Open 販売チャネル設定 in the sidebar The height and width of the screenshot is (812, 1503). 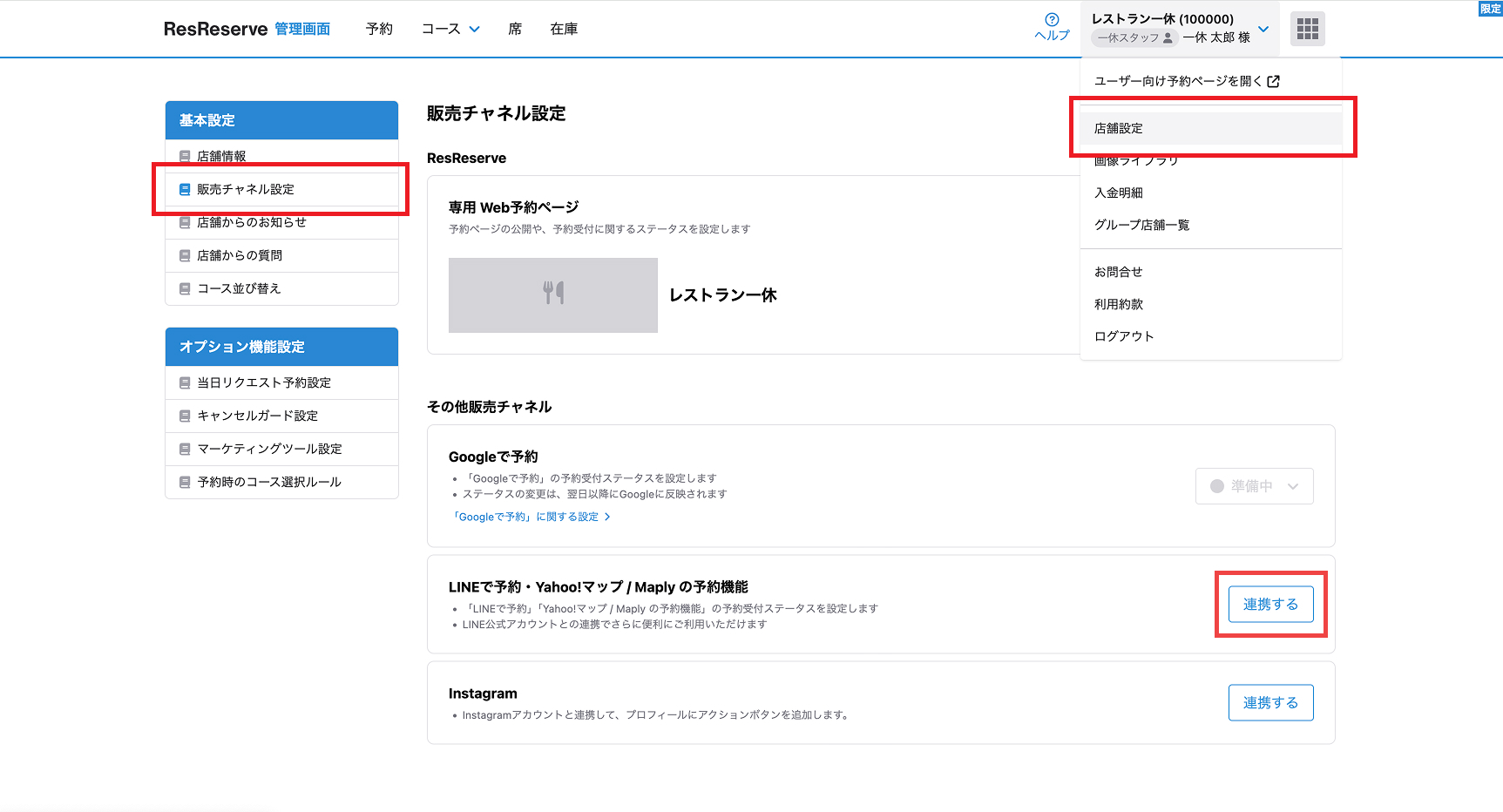point(281,189)
